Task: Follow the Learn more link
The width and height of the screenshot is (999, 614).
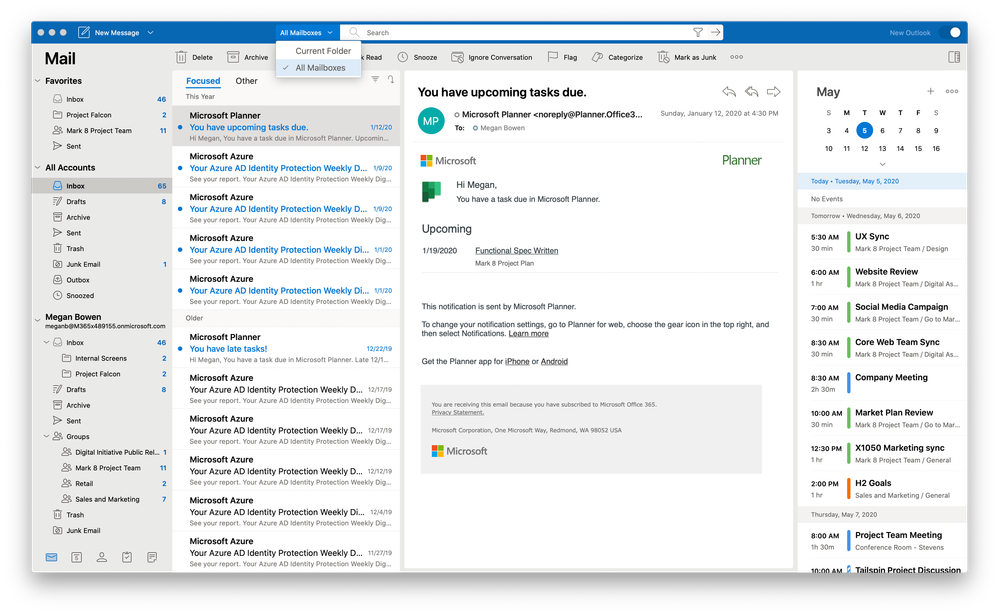Action: [x=528, y=334]
